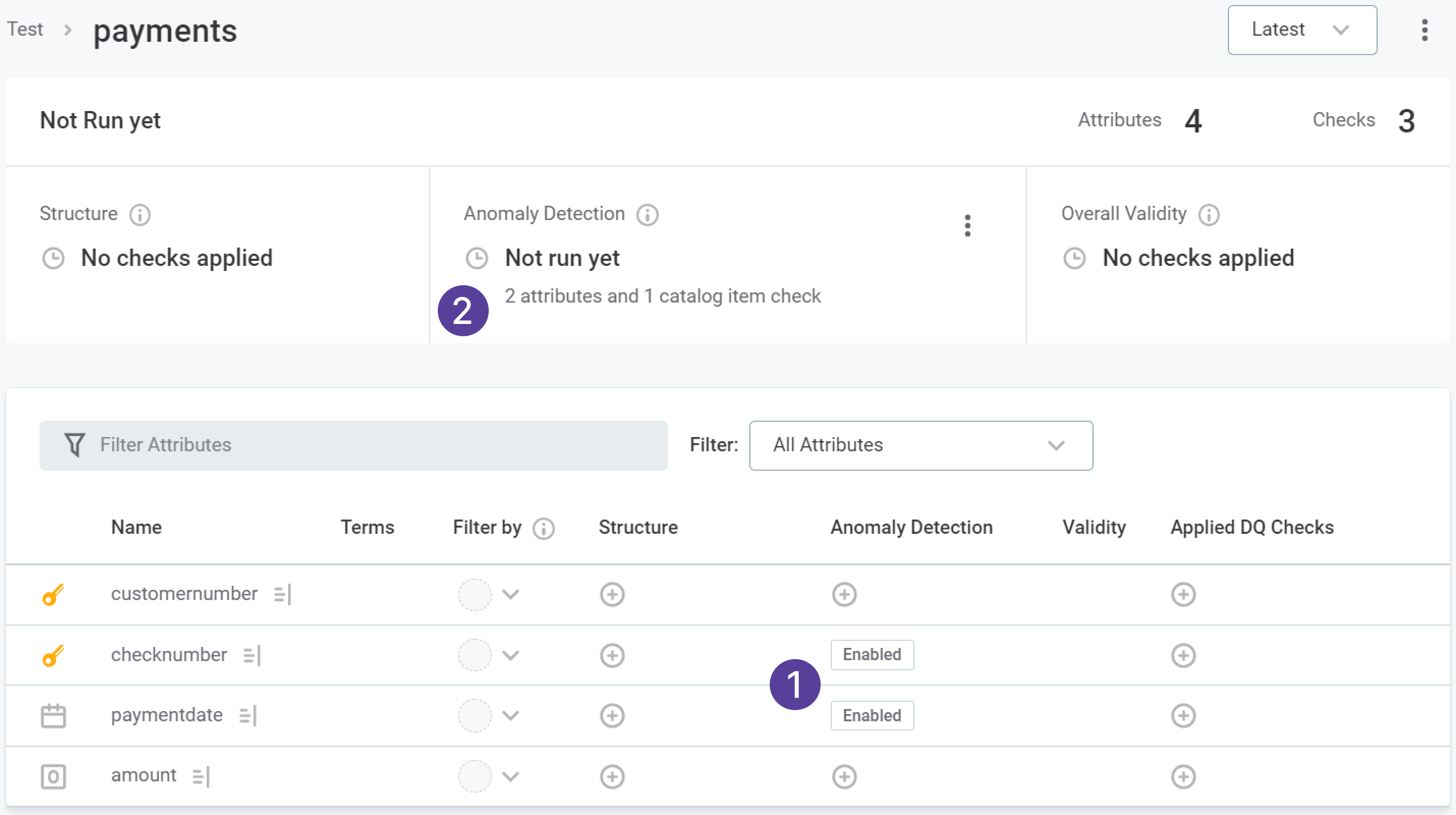
Task: Add structure check for customernumber
Action: [611, 594]
